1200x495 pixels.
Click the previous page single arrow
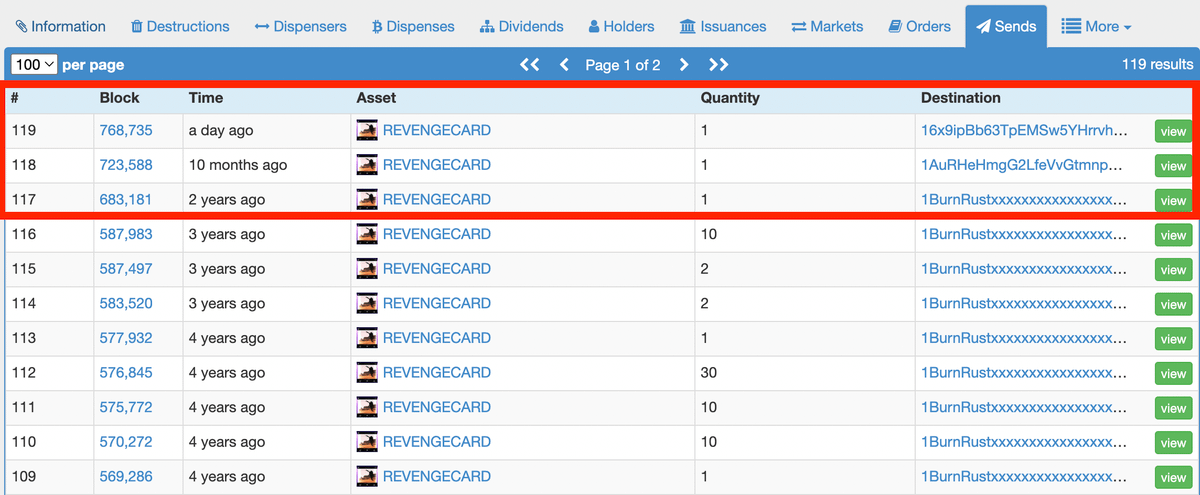click(x=564, y=65)
